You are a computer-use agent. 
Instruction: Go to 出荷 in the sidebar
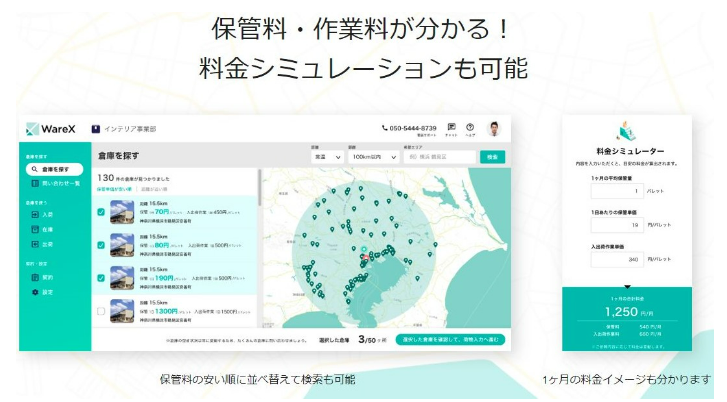pyautogui.click(x=42, y=244)
